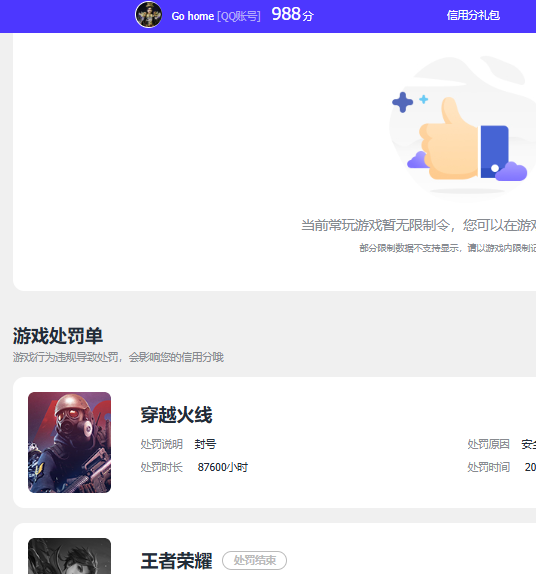The width and height of the screenshot is (536, 574).
Task: Click the 游戏处罚单 section heading
Action: pos(57,336)
